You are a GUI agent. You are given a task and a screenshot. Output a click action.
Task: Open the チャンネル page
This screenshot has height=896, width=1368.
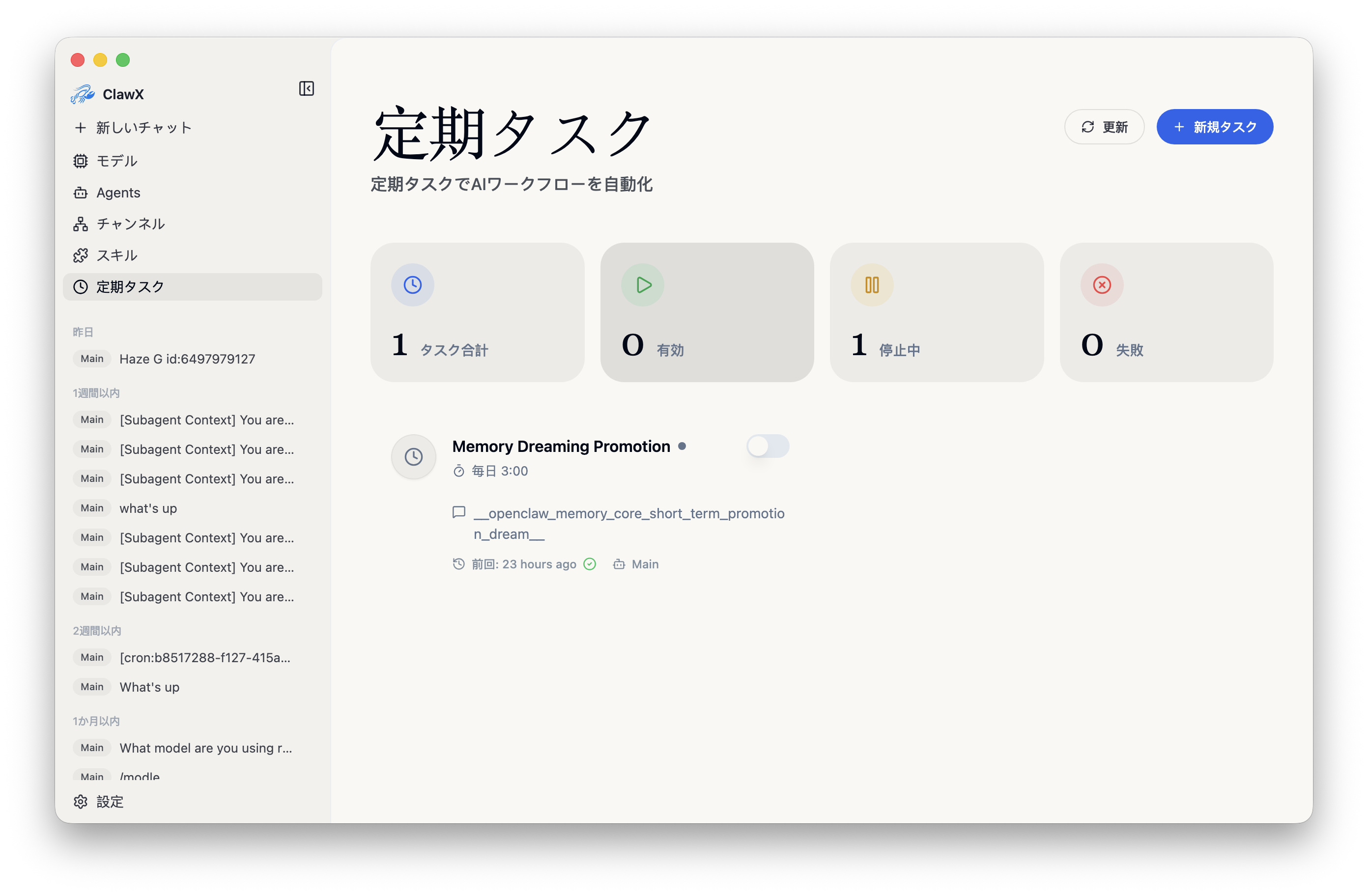point(192,224)
